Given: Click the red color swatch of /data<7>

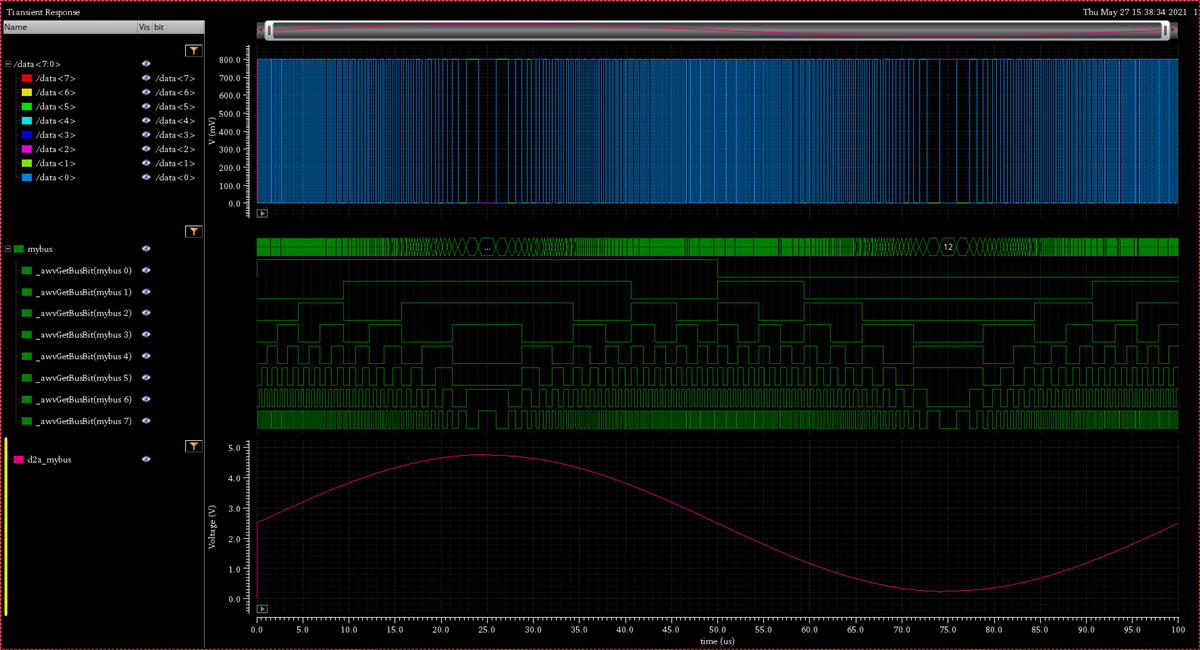Looking at the screenshot, I should point(27,78).
